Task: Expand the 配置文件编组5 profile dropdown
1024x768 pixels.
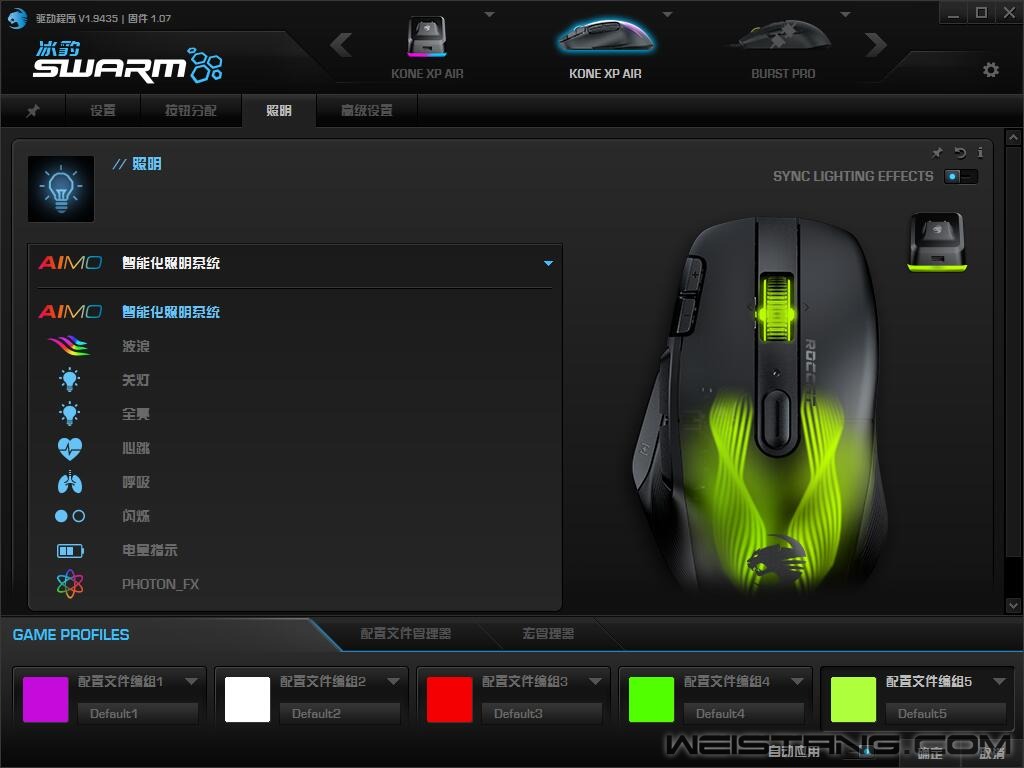Action: click(999, 681)
